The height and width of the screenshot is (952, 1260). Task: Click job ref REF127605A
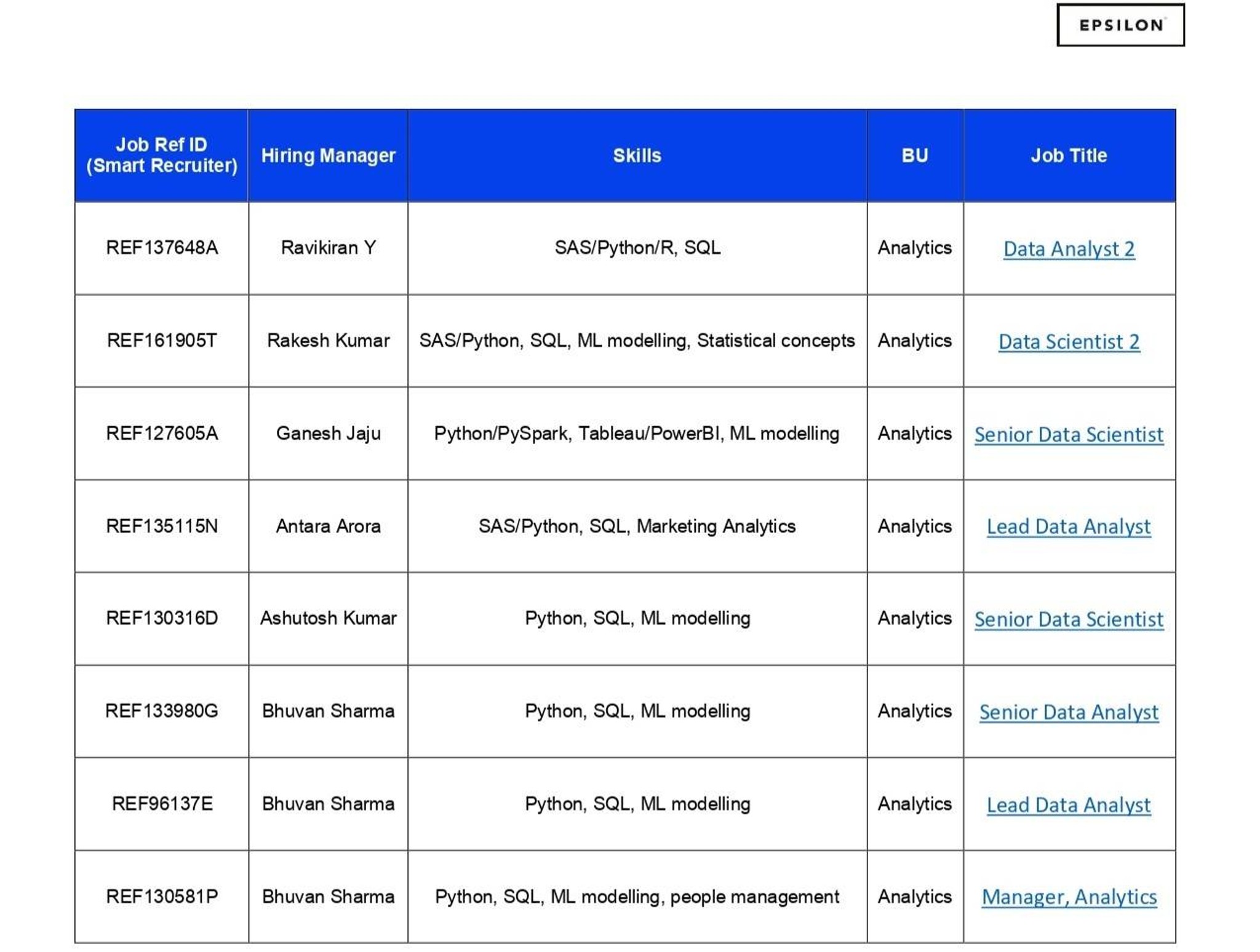tap(162, 433)
